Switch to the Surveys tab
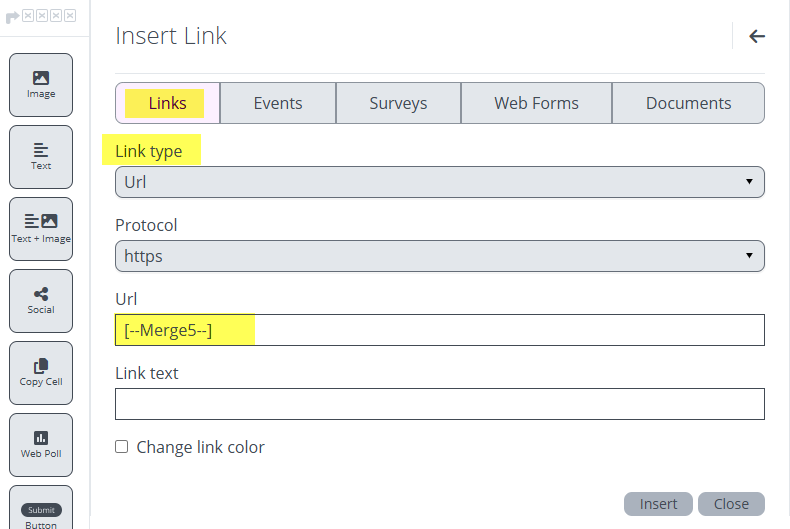790x529 pixels. click(398, 103)
